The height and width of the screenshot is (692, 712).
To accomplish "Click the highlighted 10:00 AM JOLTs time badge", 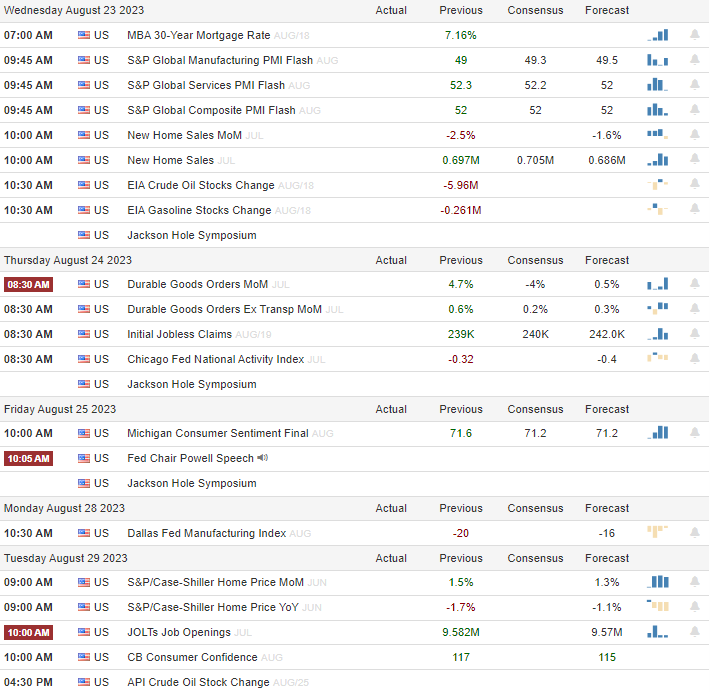I will click(28, 632).
